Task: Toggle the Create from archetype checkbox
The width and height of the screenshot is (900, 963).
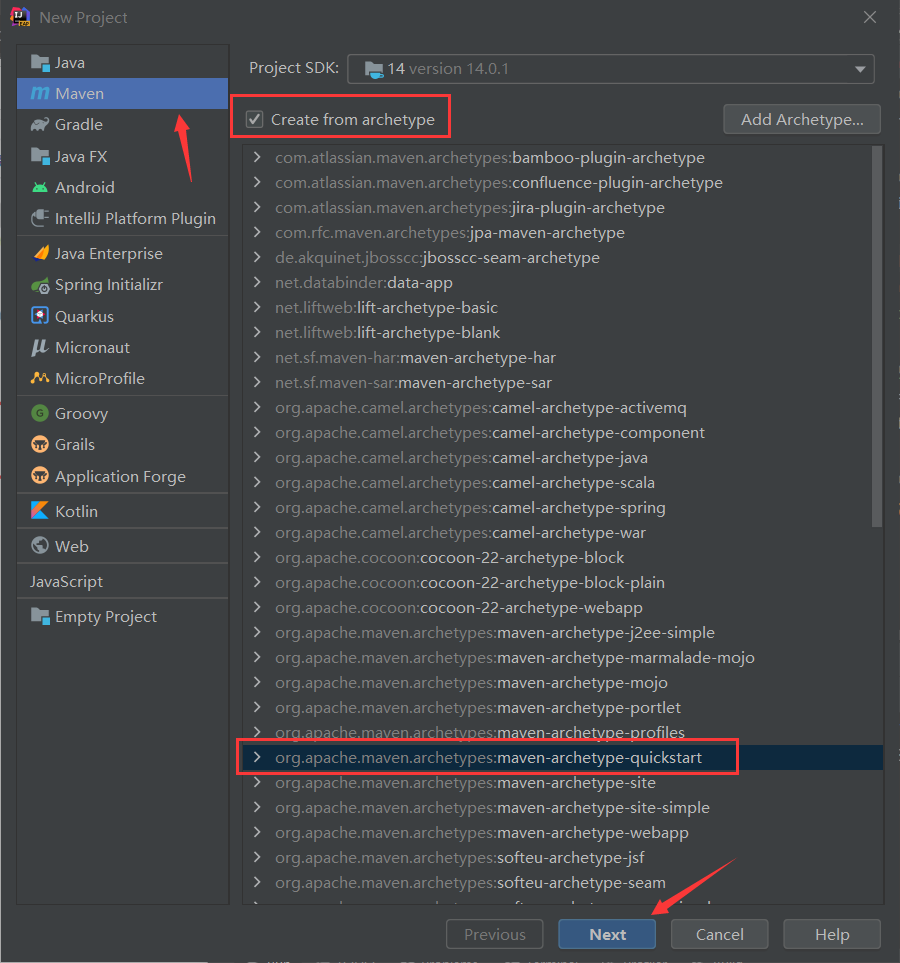Action: tap(255, 119)
